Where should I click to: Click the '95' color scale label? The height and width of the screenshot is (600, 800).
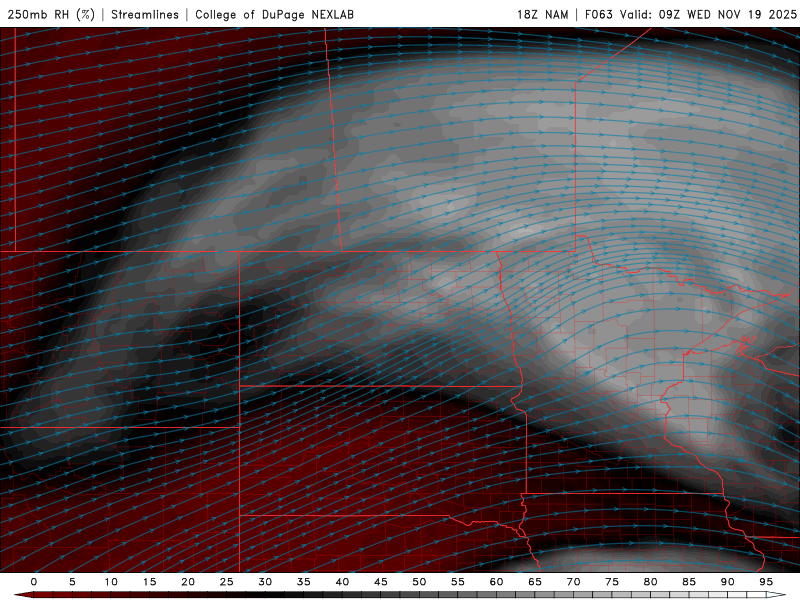coord(766,582)
